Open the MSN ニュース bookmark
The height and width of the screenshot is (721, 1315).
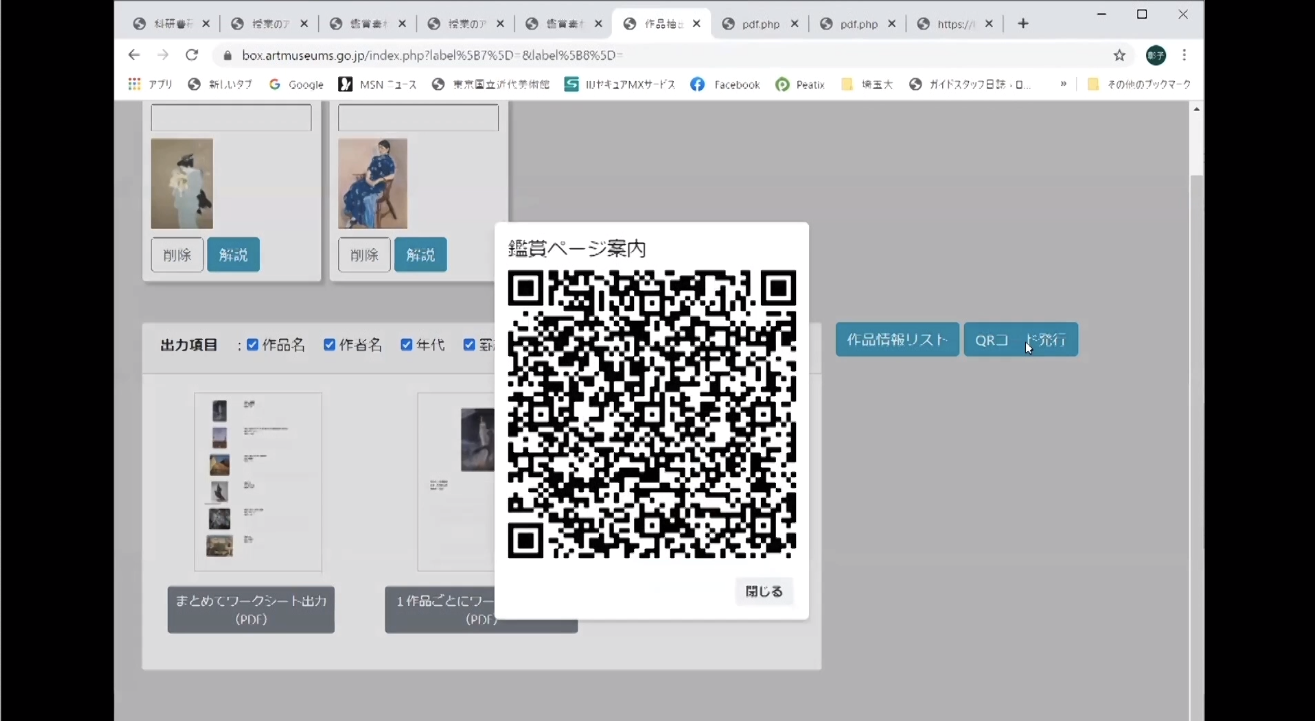point(377,85)
